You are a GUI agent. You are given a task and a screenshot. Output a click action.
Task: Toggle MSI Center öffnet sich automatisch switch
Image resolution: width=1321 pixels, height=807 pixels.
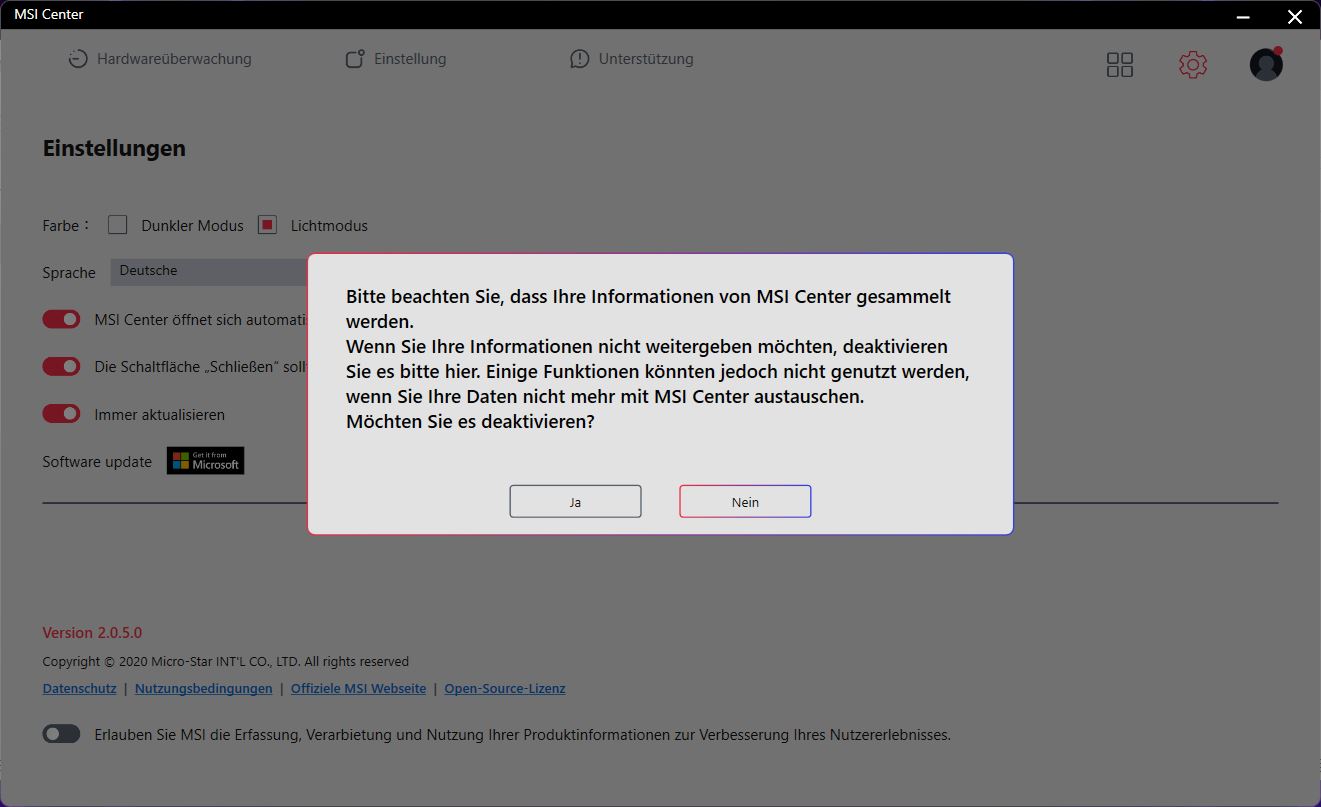61,319
